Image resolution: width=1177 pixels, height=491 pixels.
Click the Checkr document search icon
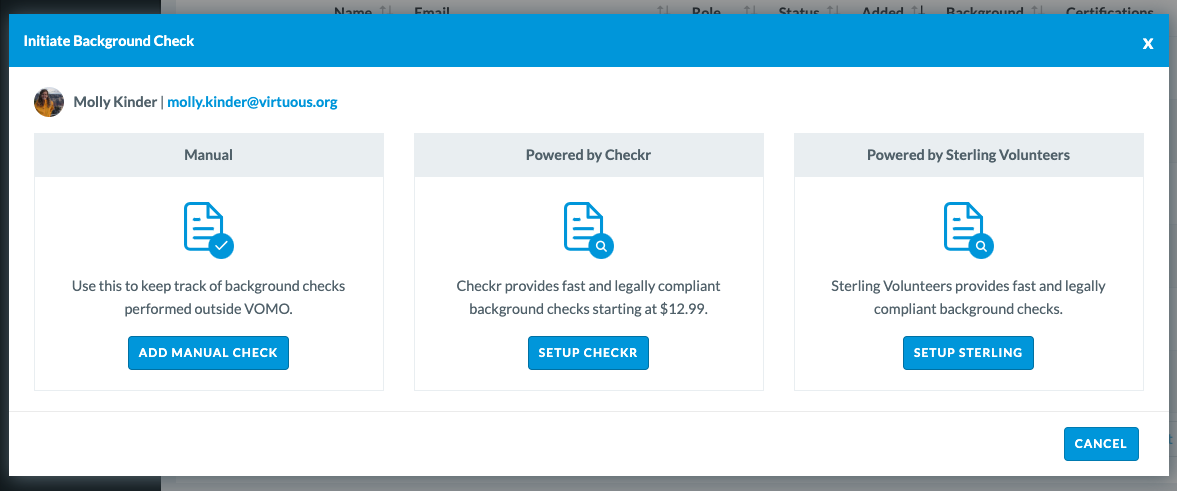click(x=588, y=230)
